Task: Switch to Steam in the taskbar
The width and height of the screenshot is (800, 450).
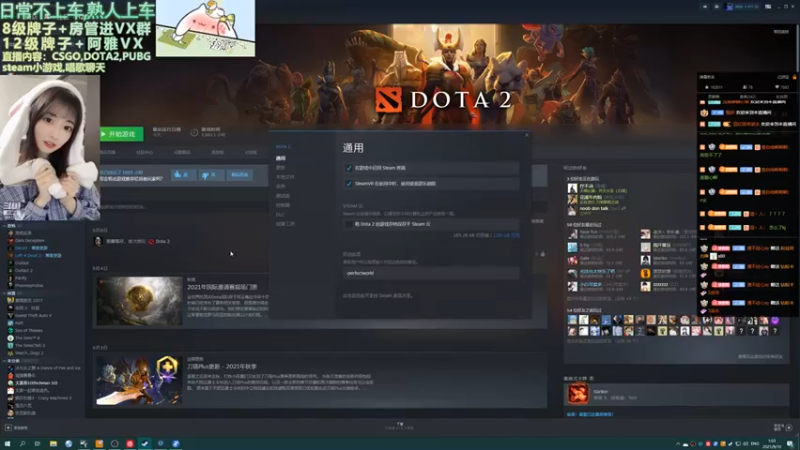Action: pos(145,444)
